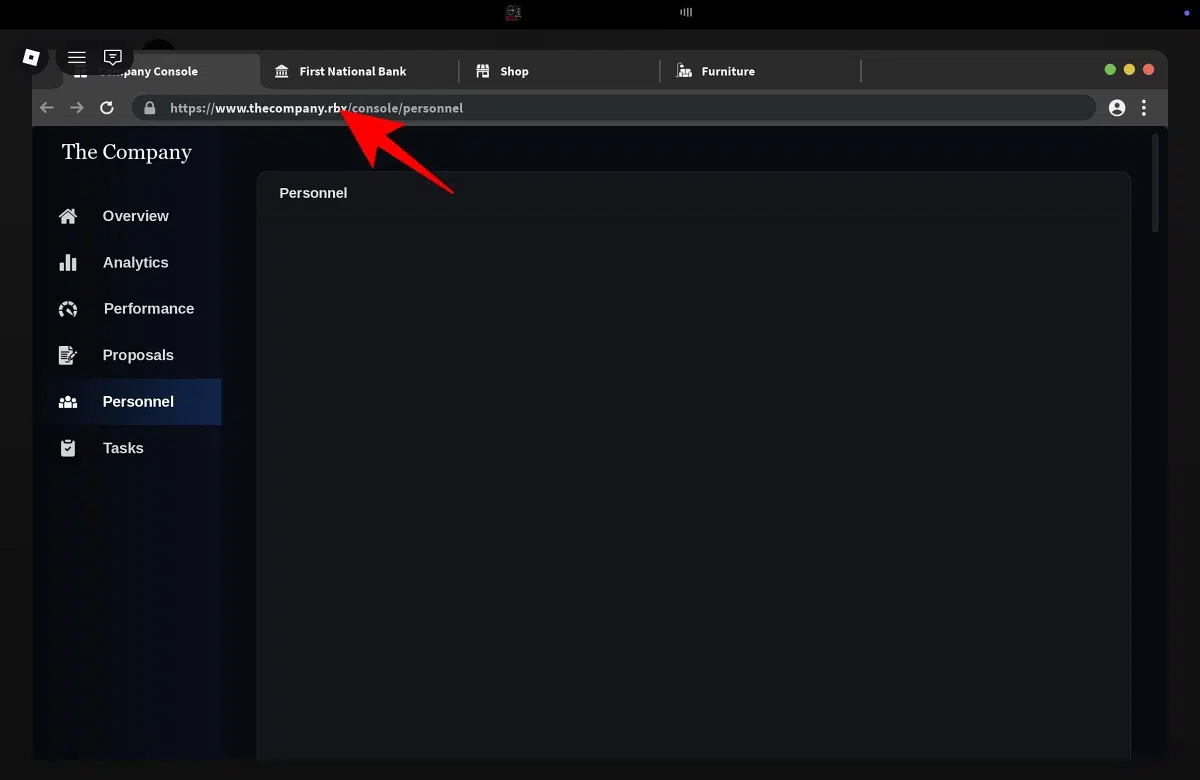Open the Roblox hamburger menu

(x=77, y=58)
